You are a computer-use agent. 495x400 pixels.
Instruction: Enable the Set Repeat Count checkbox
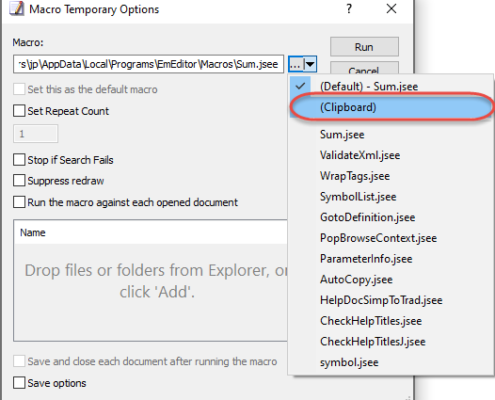(19, 111)
